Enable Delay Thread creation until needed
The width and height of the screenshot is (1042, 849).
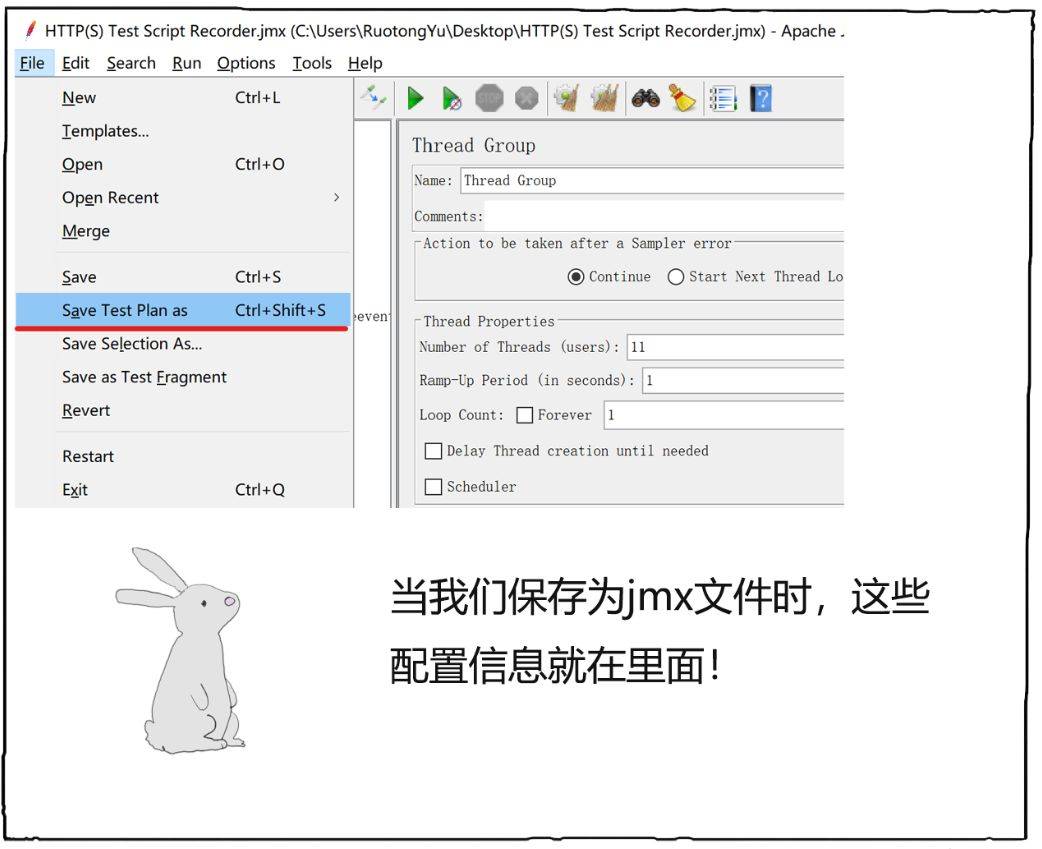(x=433, y=451)
